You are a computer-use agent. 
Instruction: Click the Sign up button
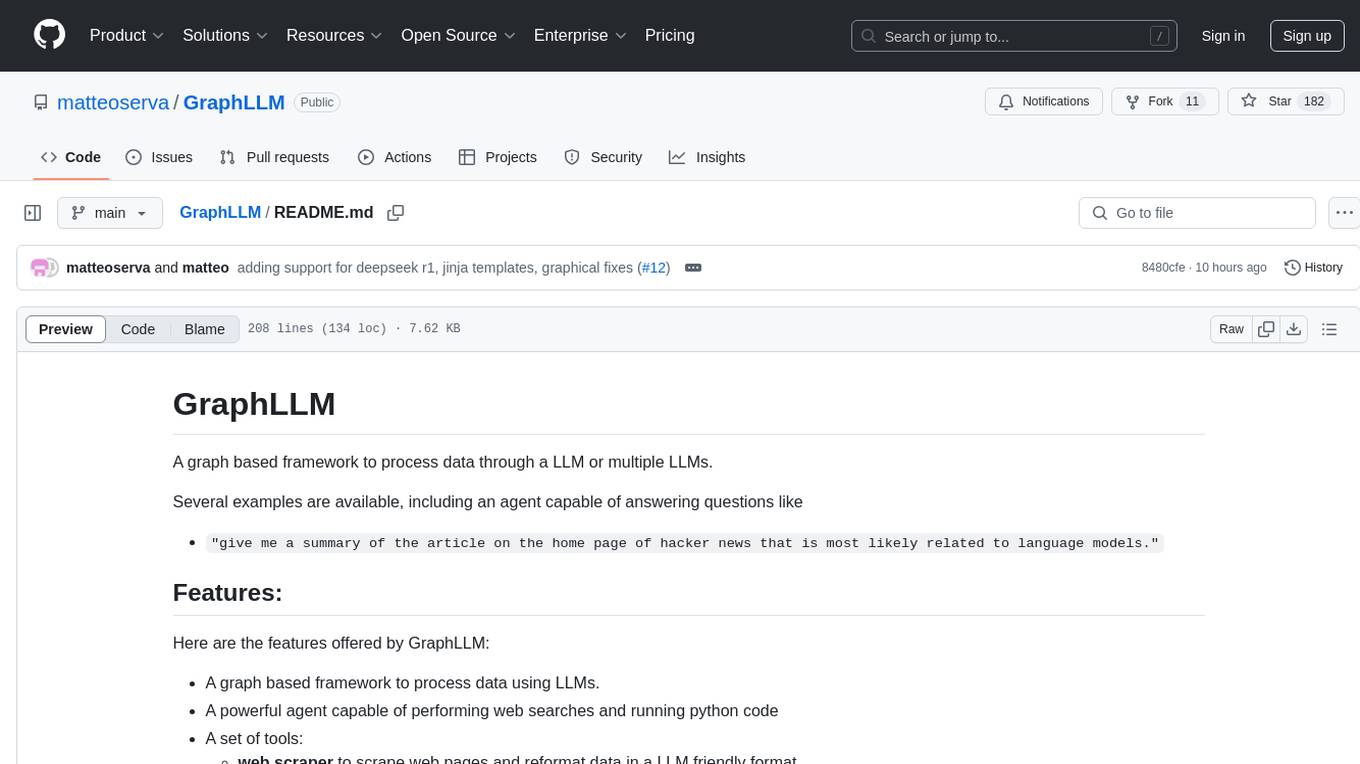pyautogui.click(x=1306, y=35)
